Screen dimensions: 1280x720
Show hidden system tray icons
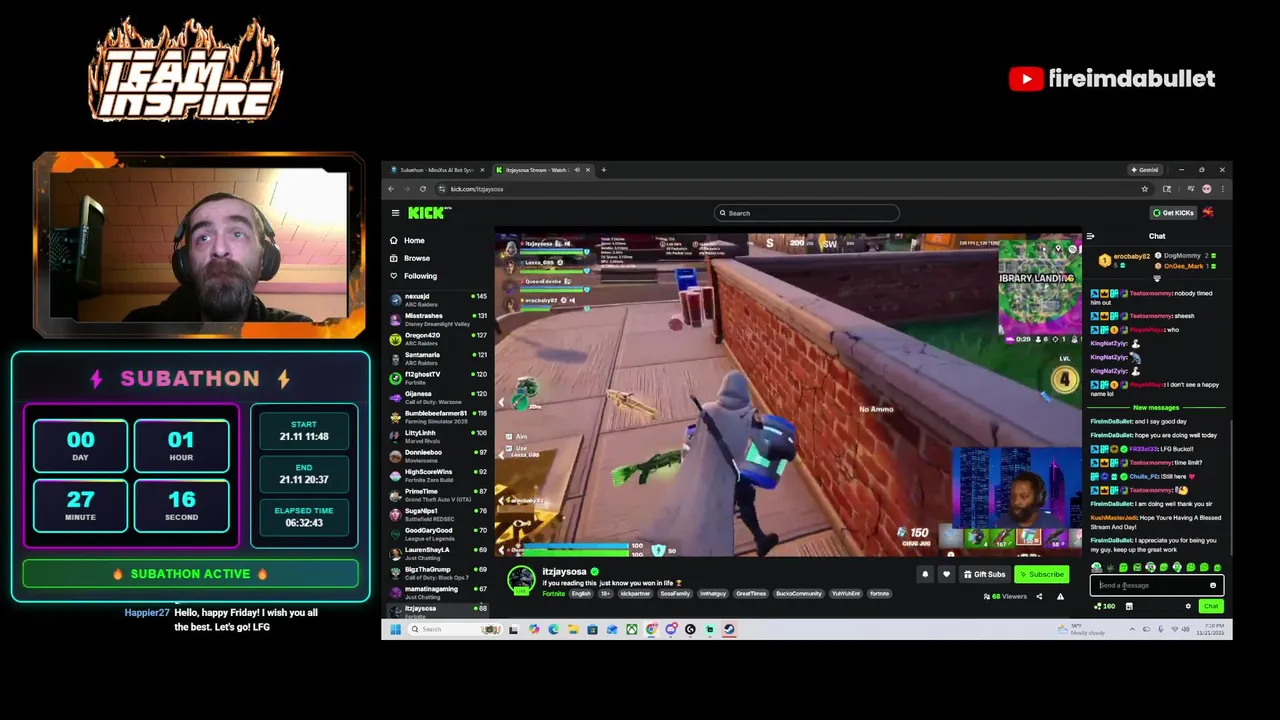coord(1132,629)
